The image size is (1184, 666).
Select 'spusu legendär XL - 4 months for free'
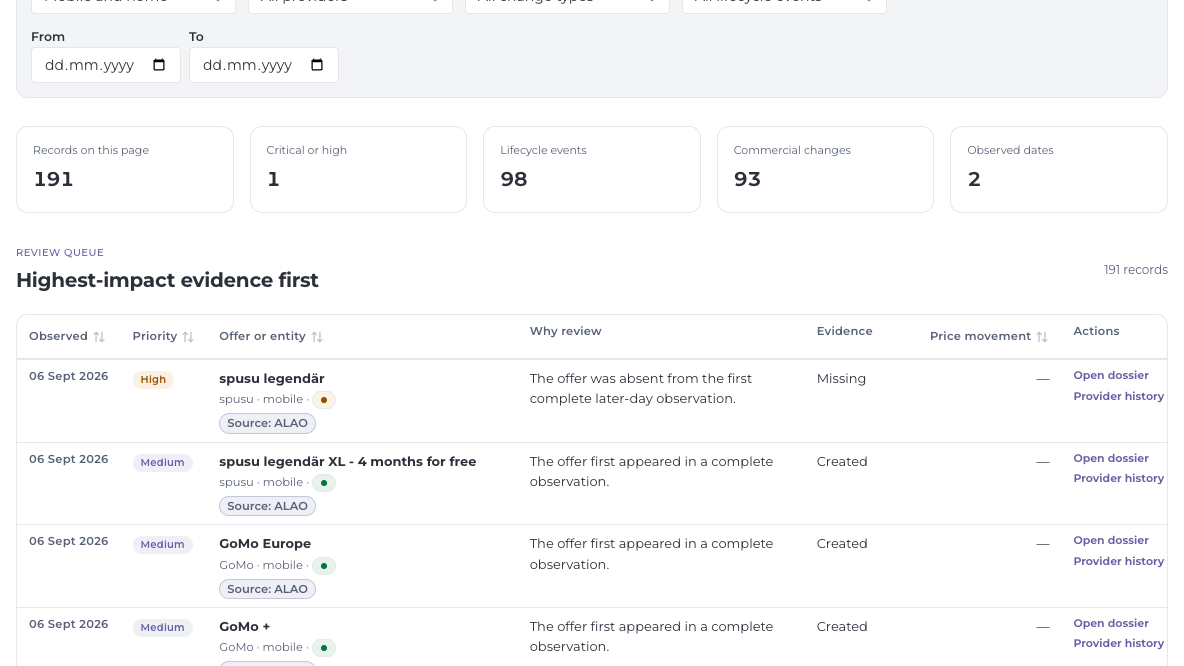[347, 462]
